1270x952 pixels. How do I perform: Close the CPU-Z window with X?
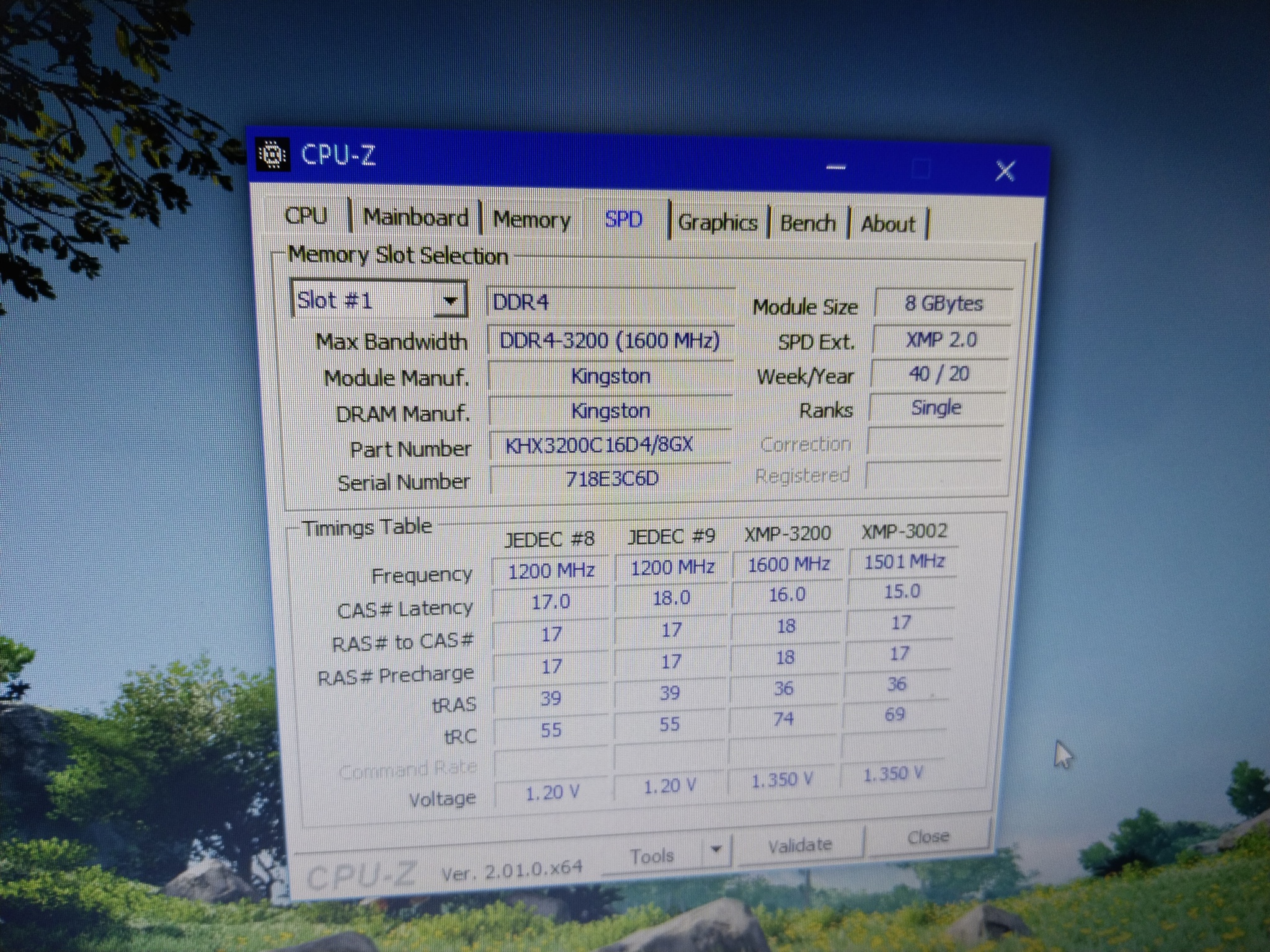[x=1005, y=170]
